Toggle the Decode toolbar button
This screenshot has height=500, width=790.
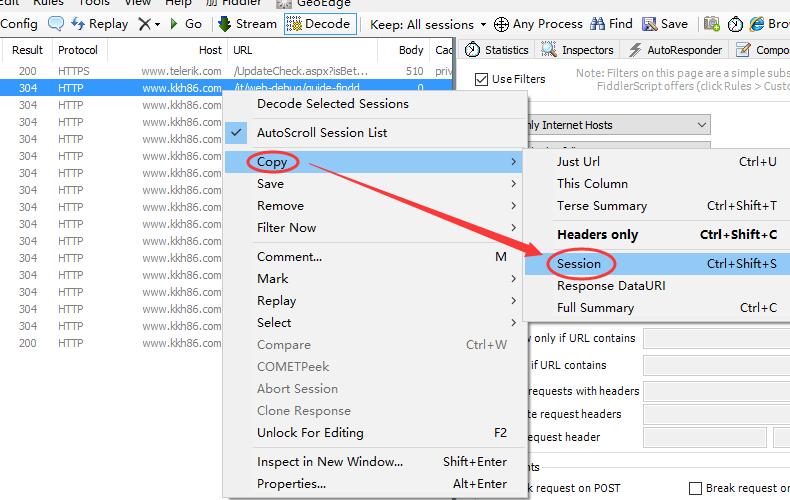click(320, 24)
